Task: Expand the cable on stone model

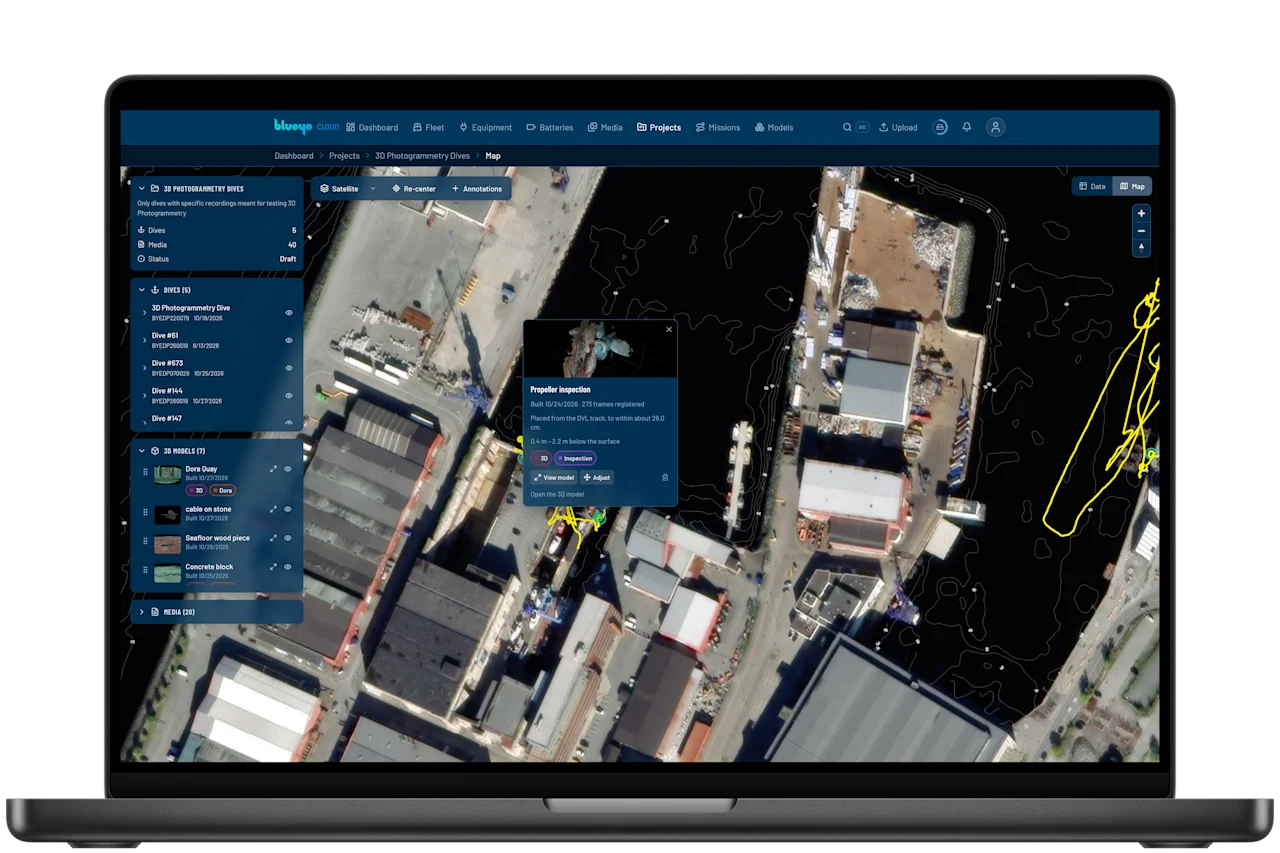Action: click(273, 509)
